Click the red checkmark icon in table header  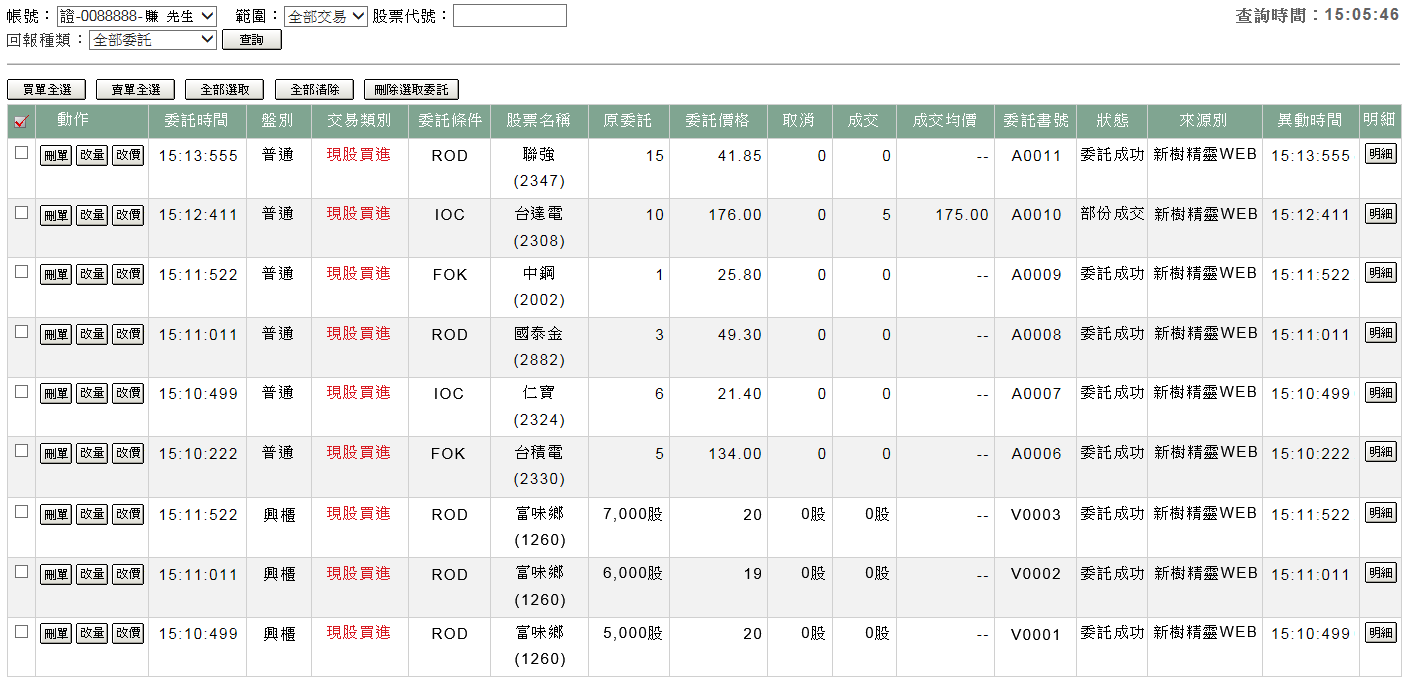(x=21, y=122)
